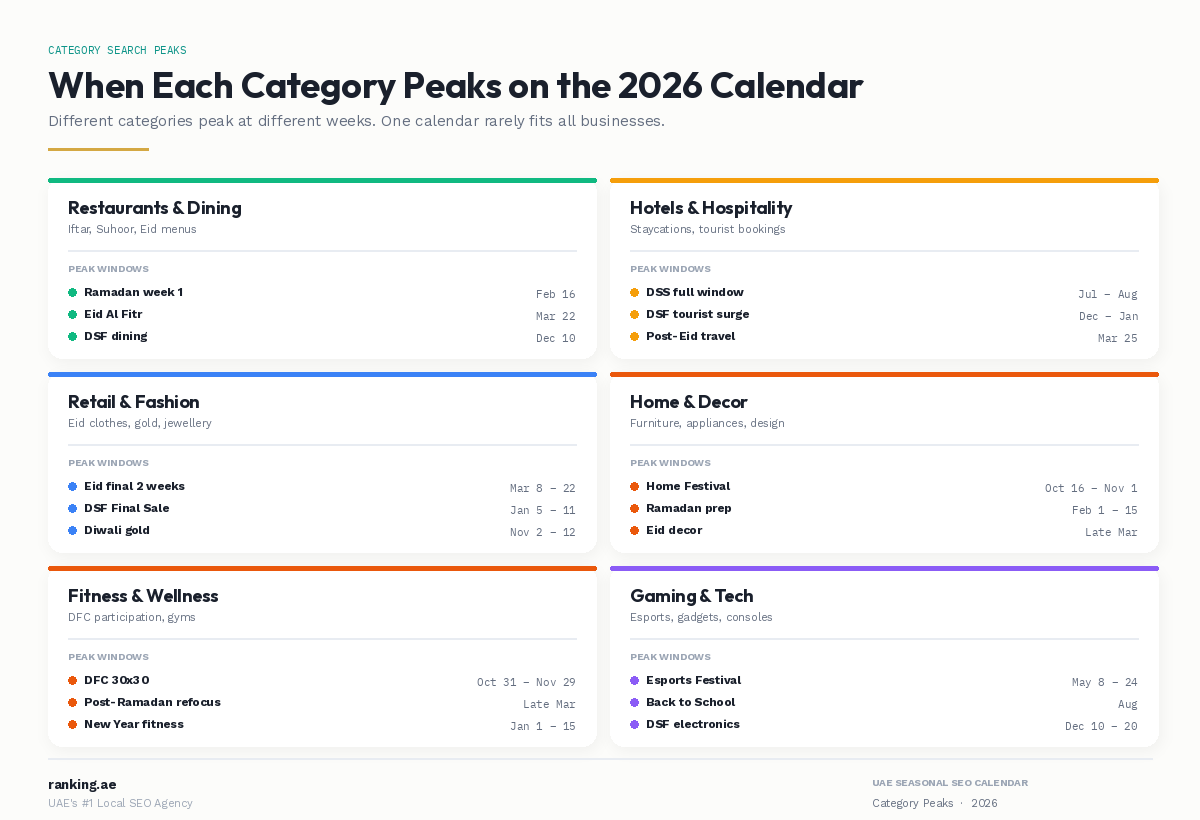Click the green top bar of Restaurants card

tap(322, 181)
